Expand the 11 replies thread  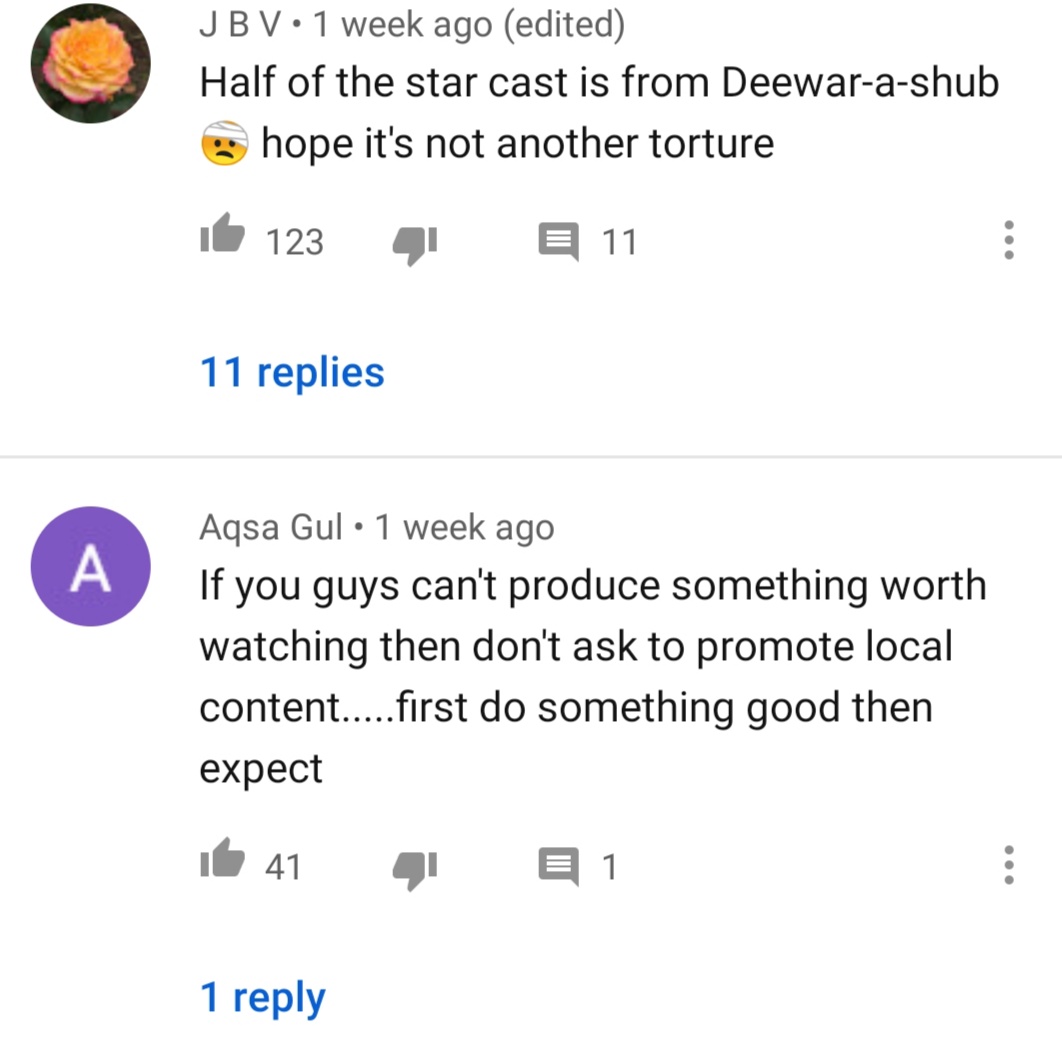tap(292, 373)
